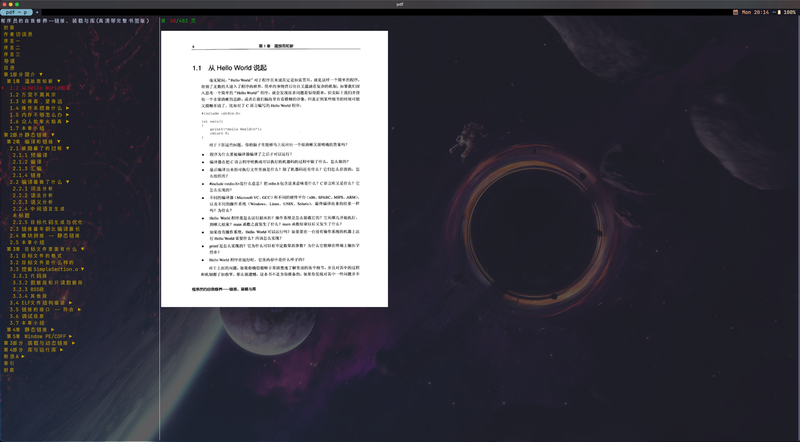Image resolution: width=800 pixels, height=442 pixels.
Task: Jump to section 3.2 目标文件是什么样的
Action: [x=42, y=262]
